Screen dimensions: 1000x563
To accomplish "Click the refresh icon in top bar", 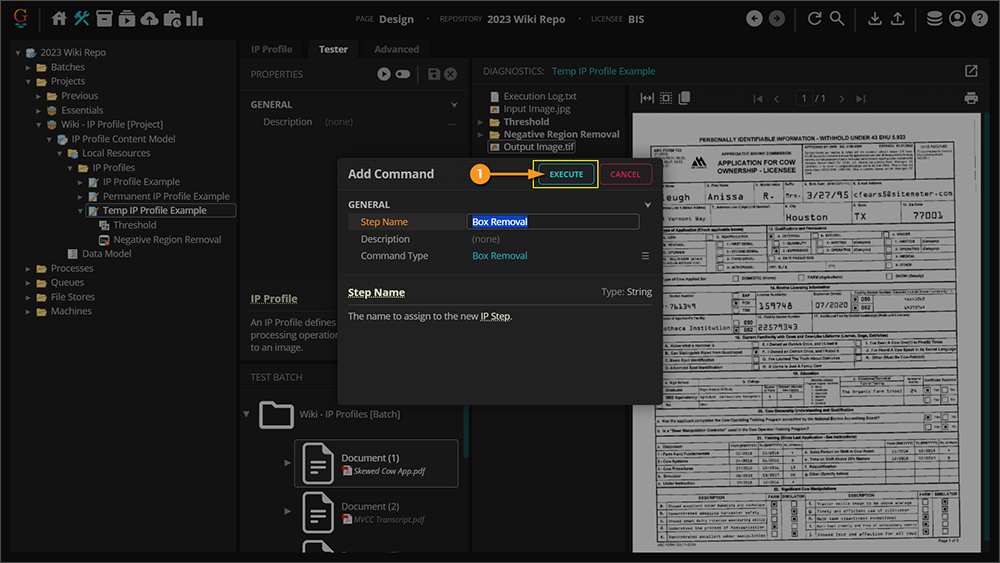I will (814, 19).
